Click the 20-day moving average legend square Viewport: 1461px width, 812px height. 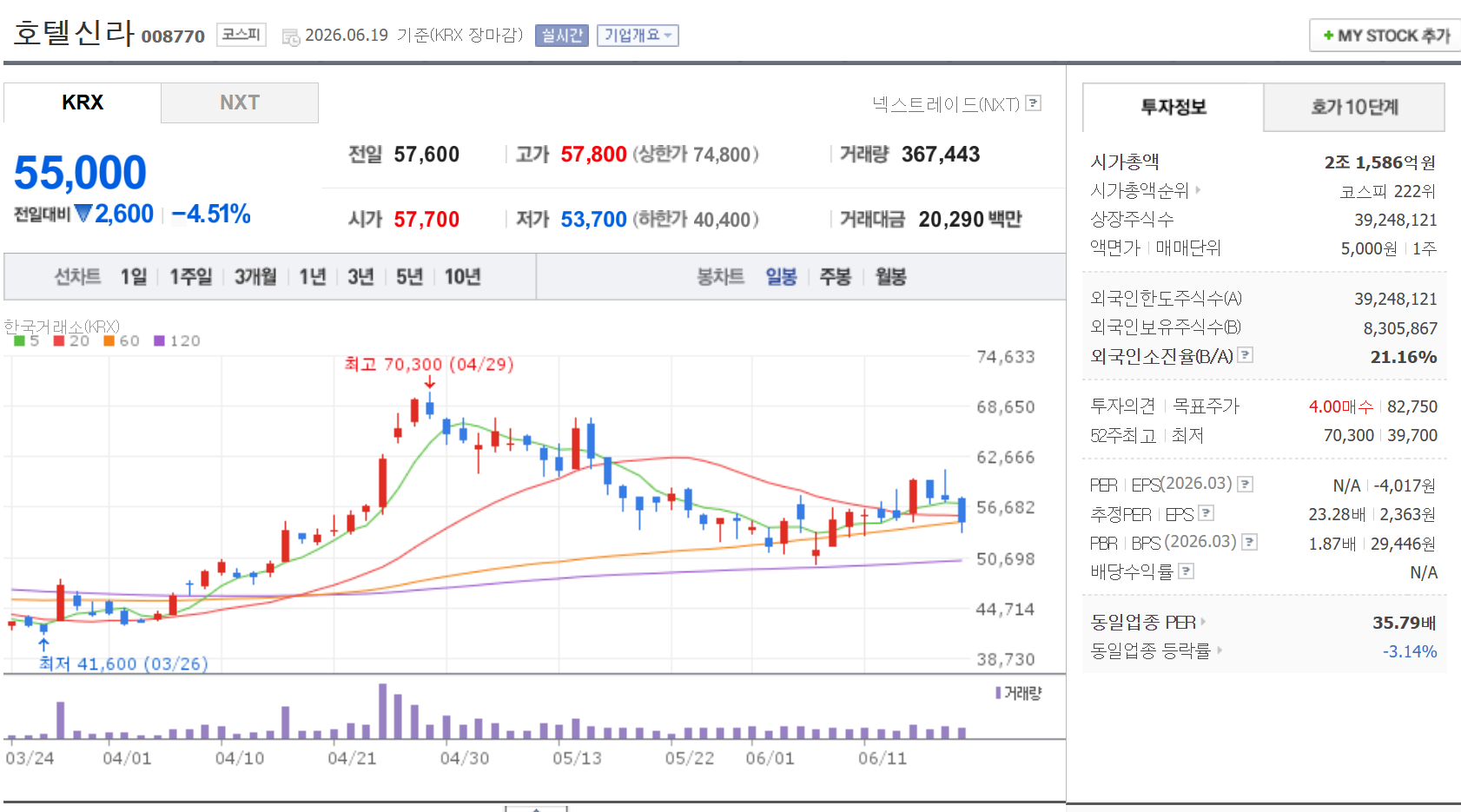[x=59, y=340]
